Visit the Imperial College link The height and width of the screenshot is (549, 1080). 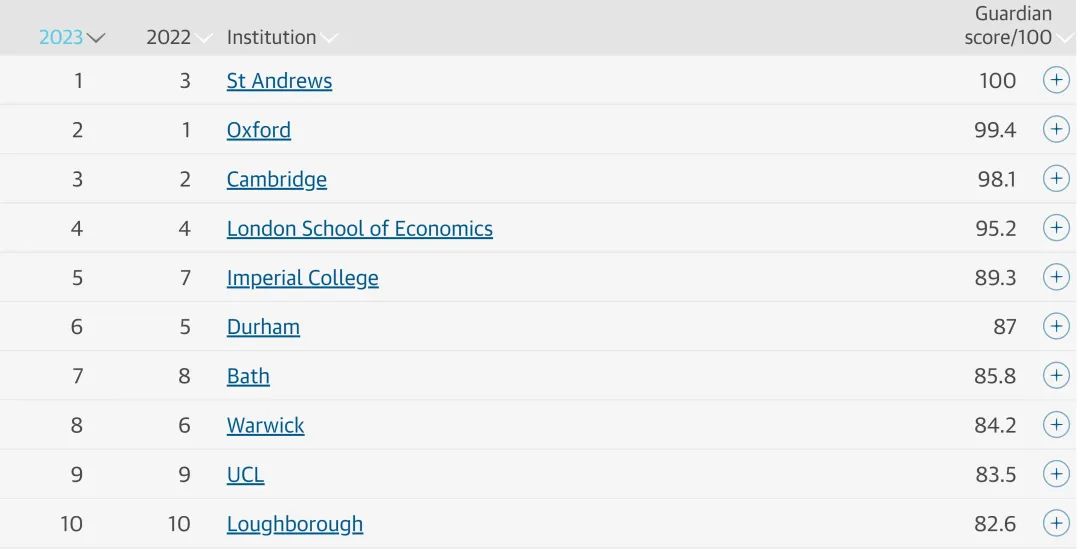[x=302, y=278]
